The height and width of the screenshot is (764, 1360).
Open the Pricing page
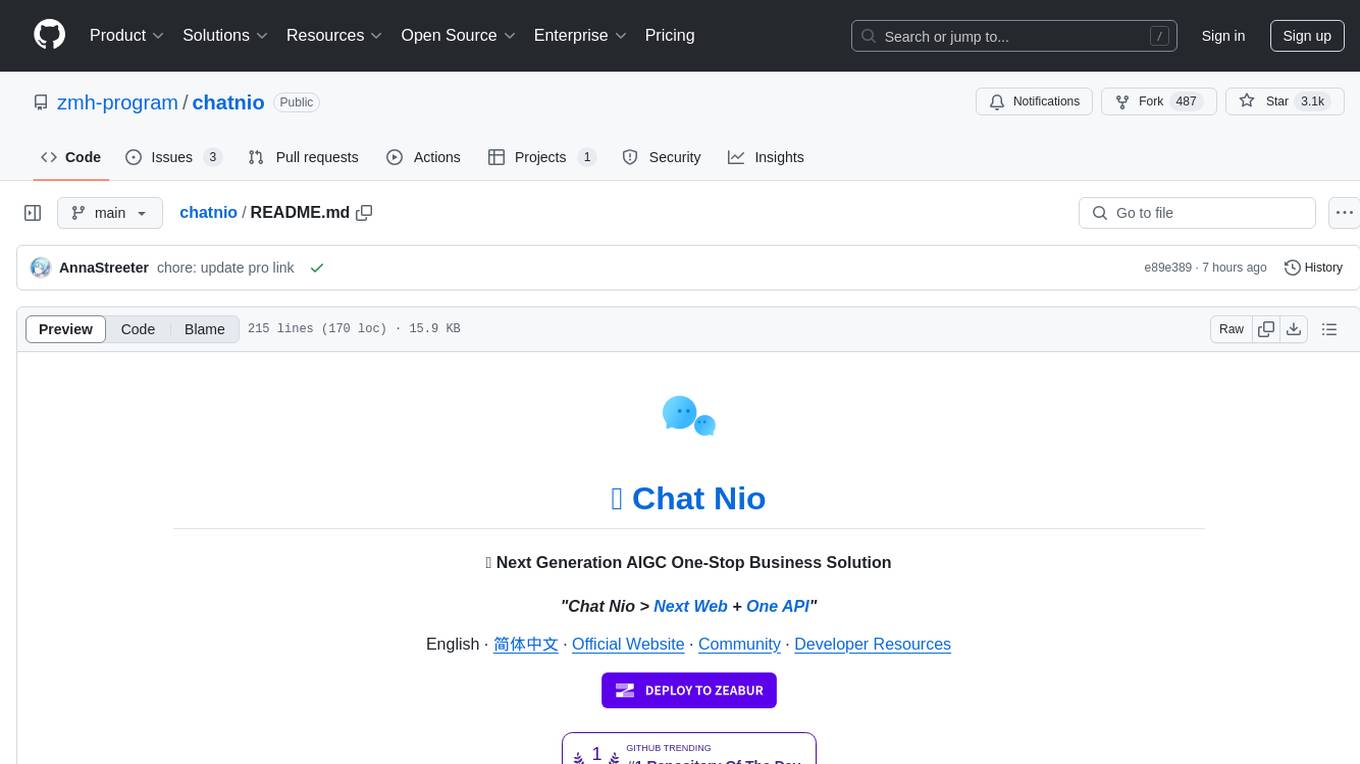click(670, 36)
